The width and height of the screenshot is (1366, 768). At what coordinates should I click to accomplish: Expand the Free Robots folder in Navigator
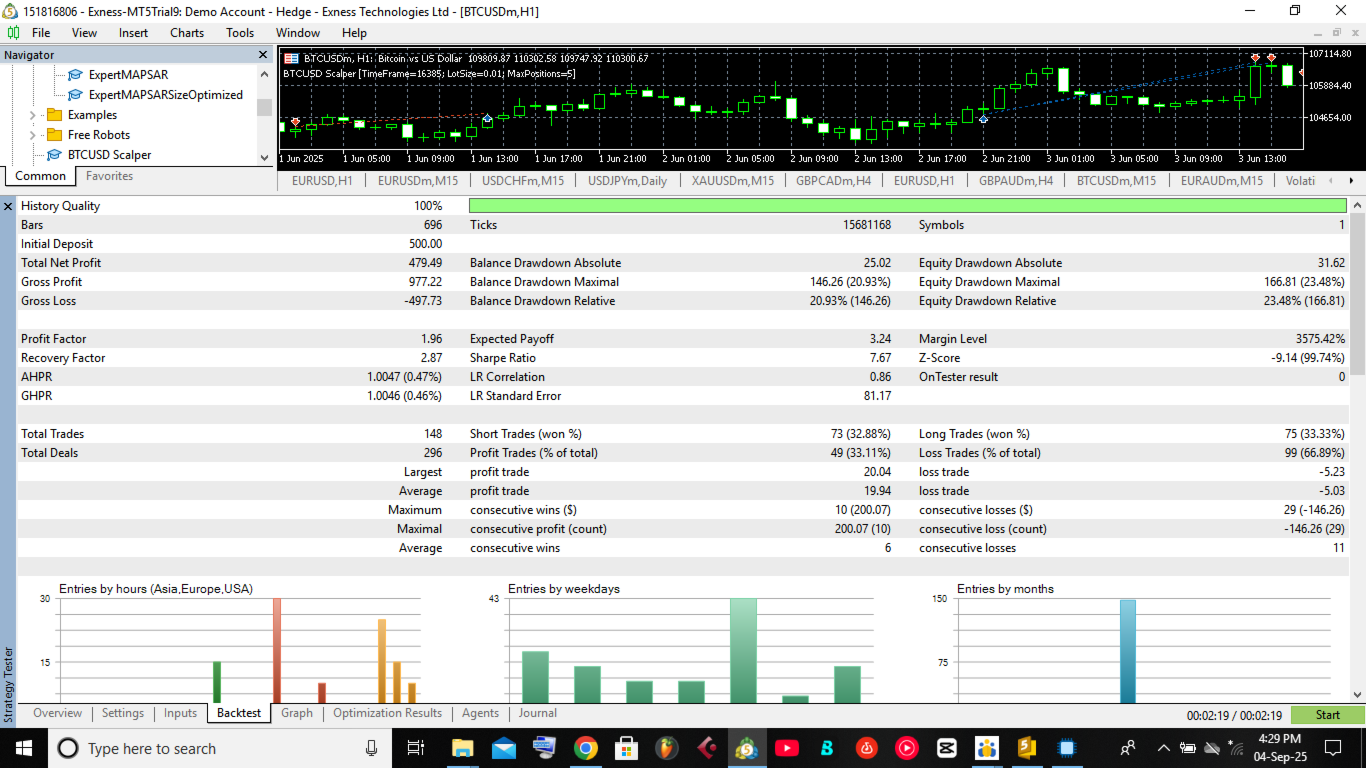coord(32,135)
